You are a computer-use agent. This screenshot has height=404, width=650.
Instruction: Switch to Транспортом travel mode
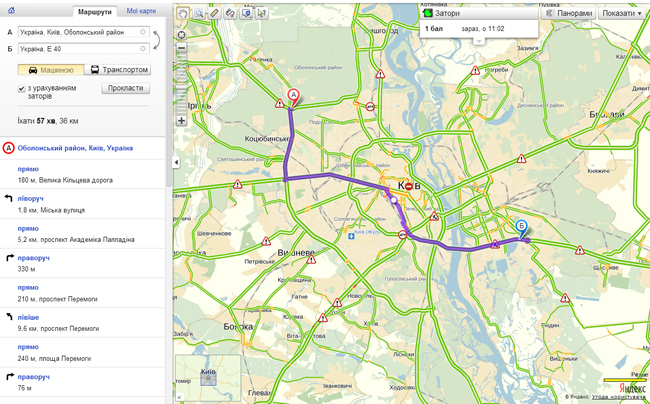point(119,70)
